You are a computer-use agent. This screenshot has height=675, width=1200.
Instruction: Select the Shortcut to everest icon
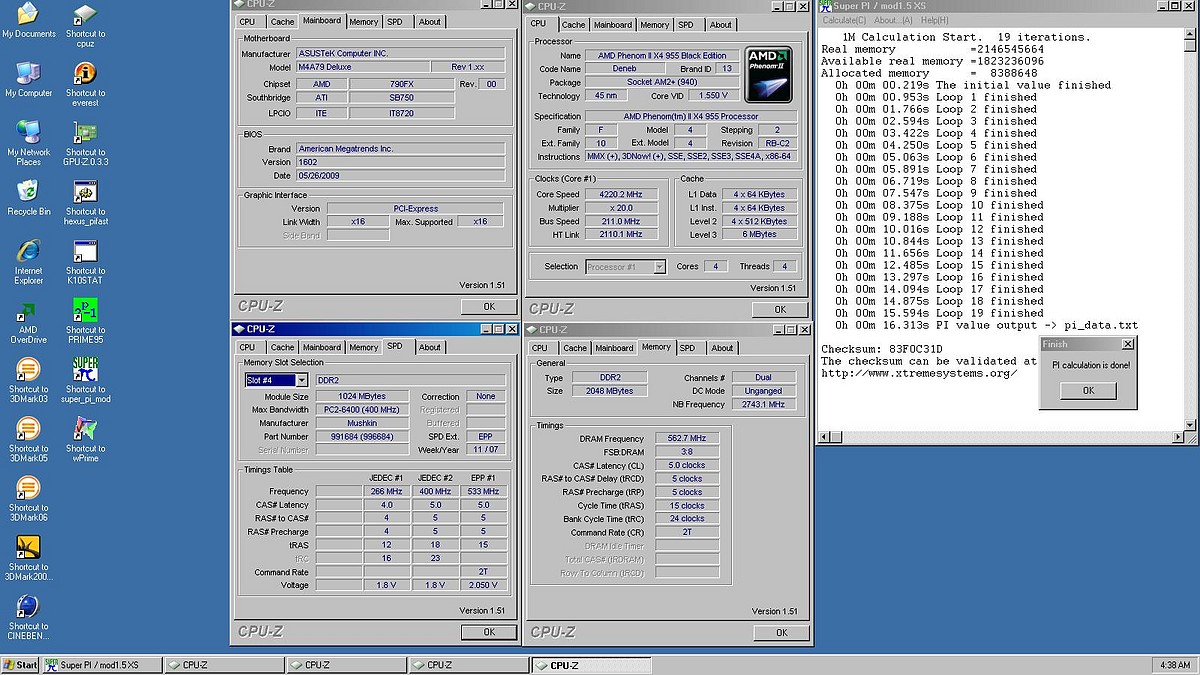[85, 75]
